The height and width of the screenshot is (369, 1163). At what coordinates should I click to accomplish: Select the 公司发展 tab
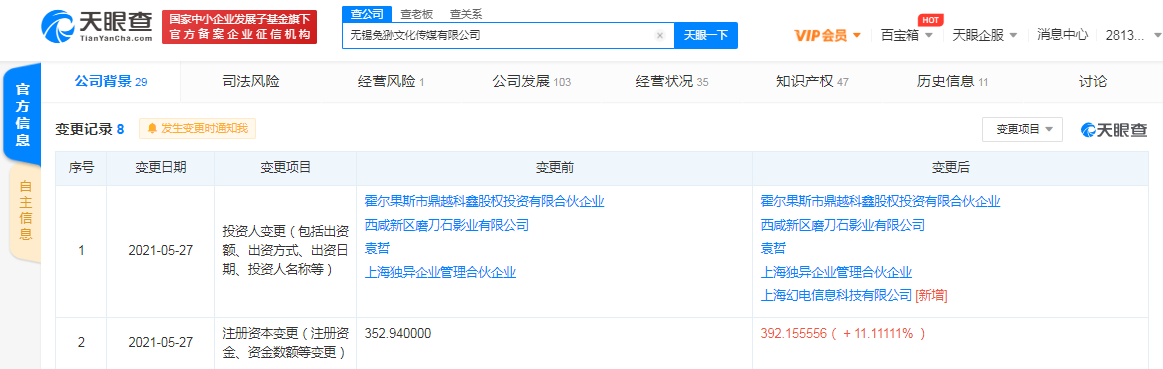coord(531,82)
